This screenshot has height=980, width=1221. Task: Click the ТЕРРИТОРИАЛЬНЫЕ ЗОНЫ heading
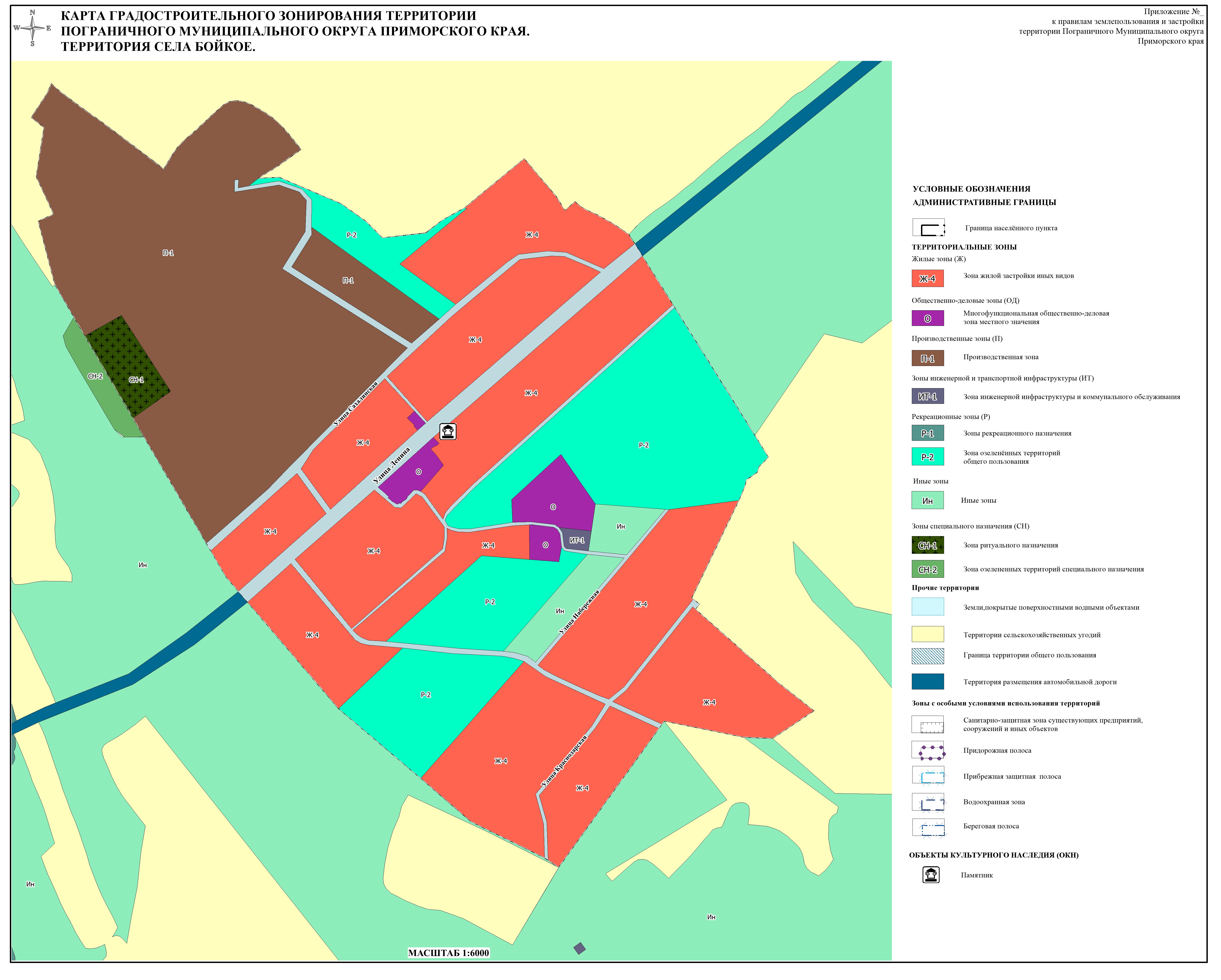[964, 247]
